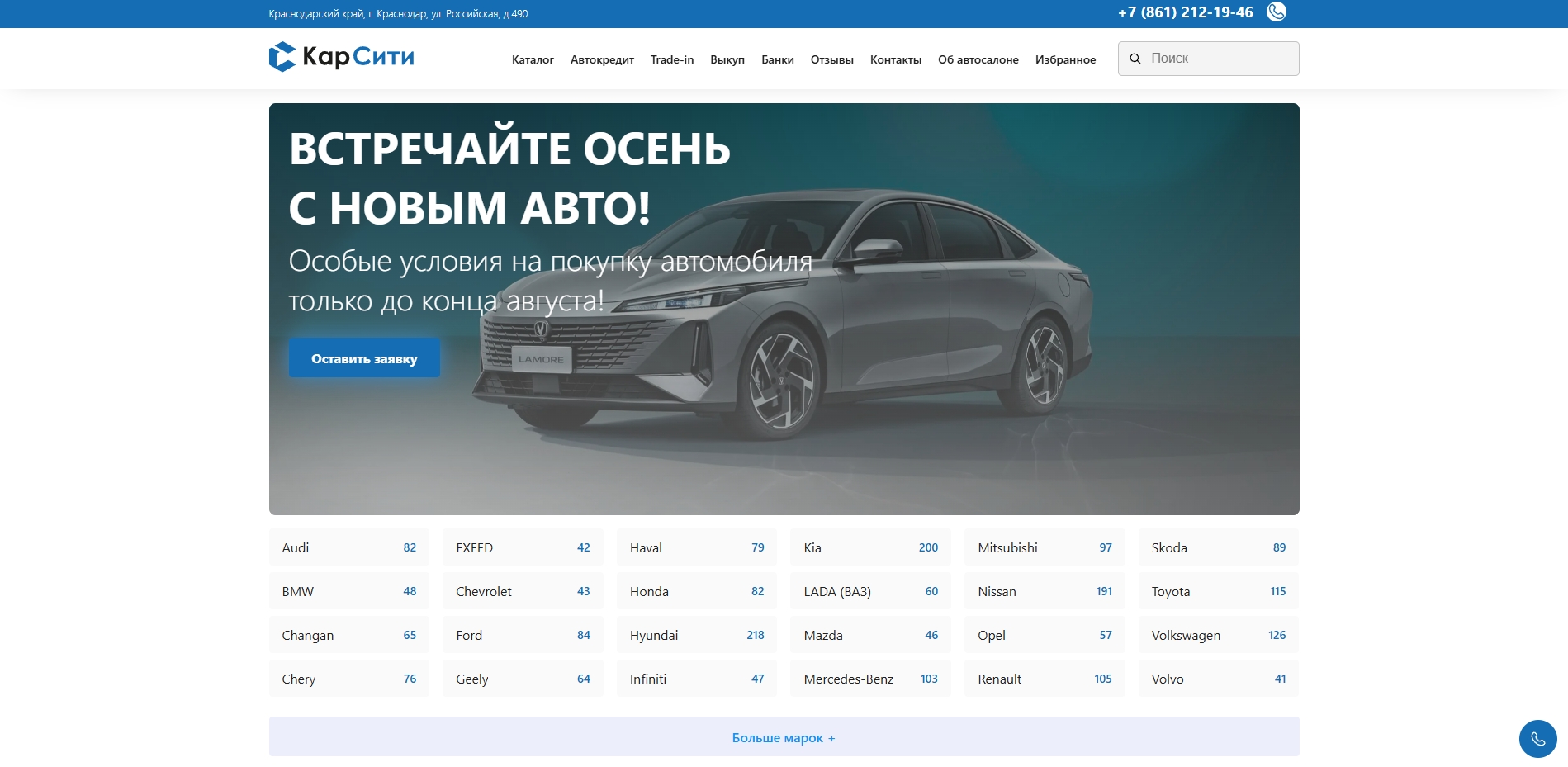Focus the Поиск search field
The width and height of the screenshot is (1568, 767).
1208,59
